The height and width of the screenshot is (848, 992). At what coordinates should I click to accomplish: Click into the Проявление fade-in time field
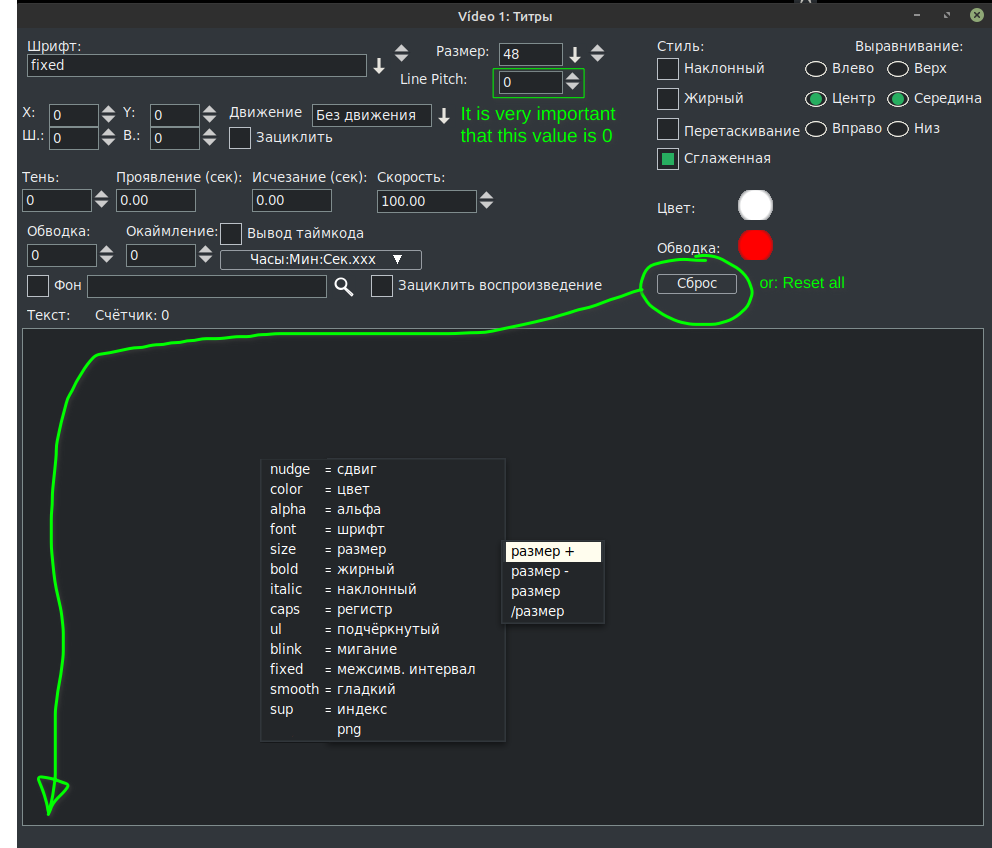coord(177,201)
